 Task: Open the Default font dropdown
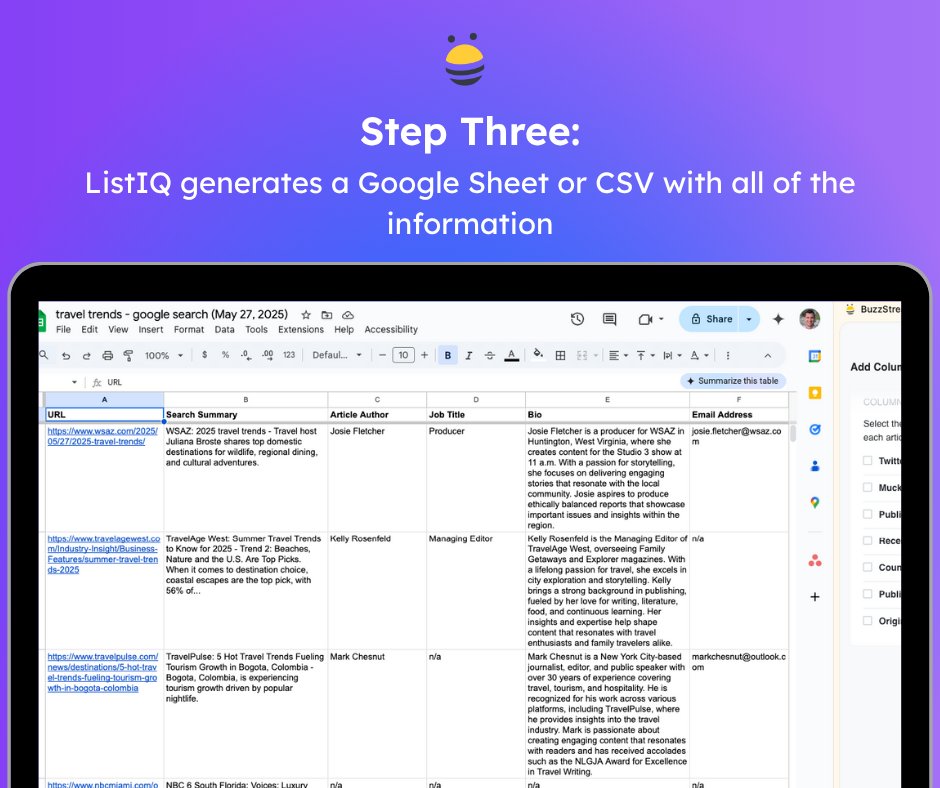(337, 355)
